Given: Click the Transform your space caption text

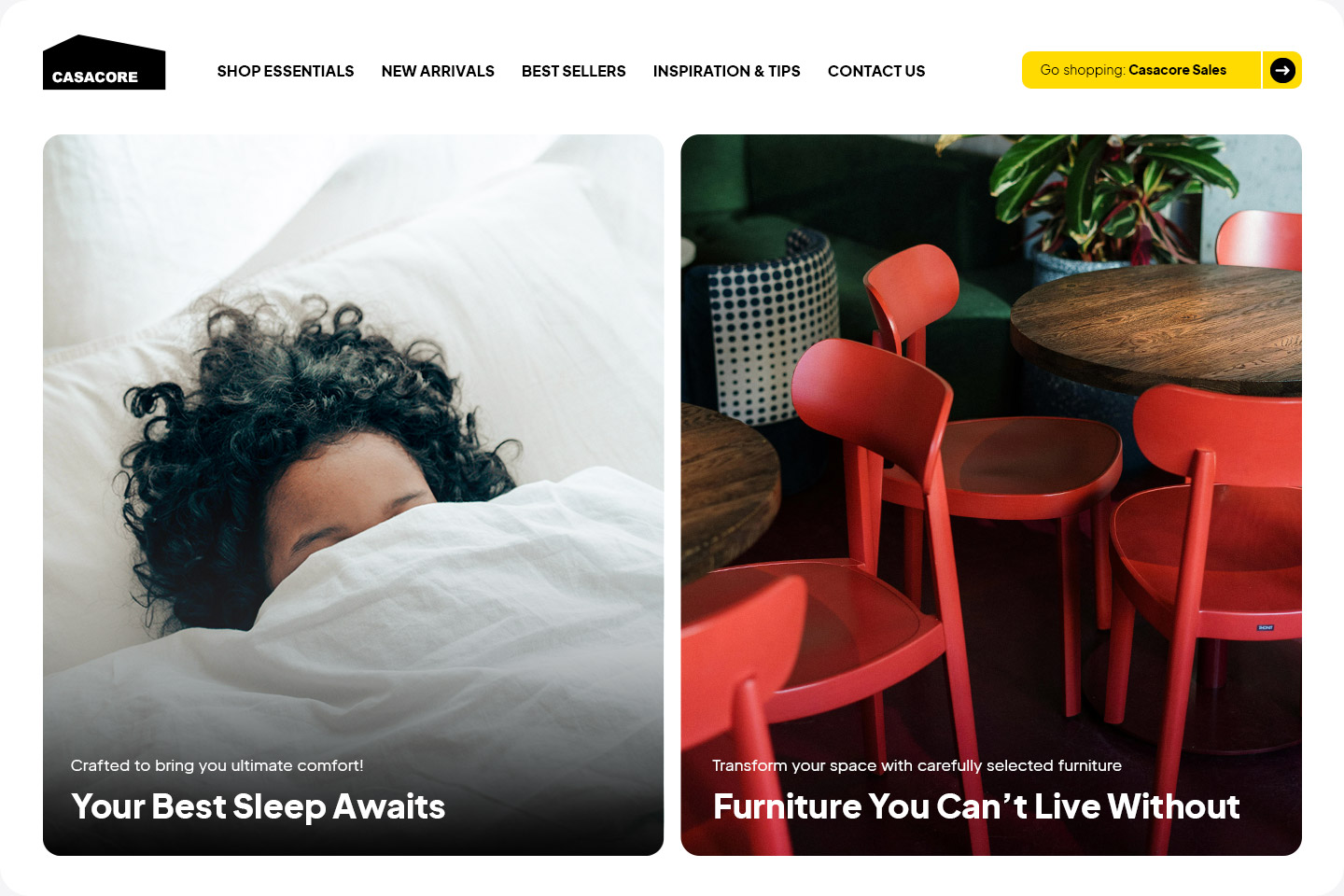Looking at the screenshot, I should pos(917,765).
